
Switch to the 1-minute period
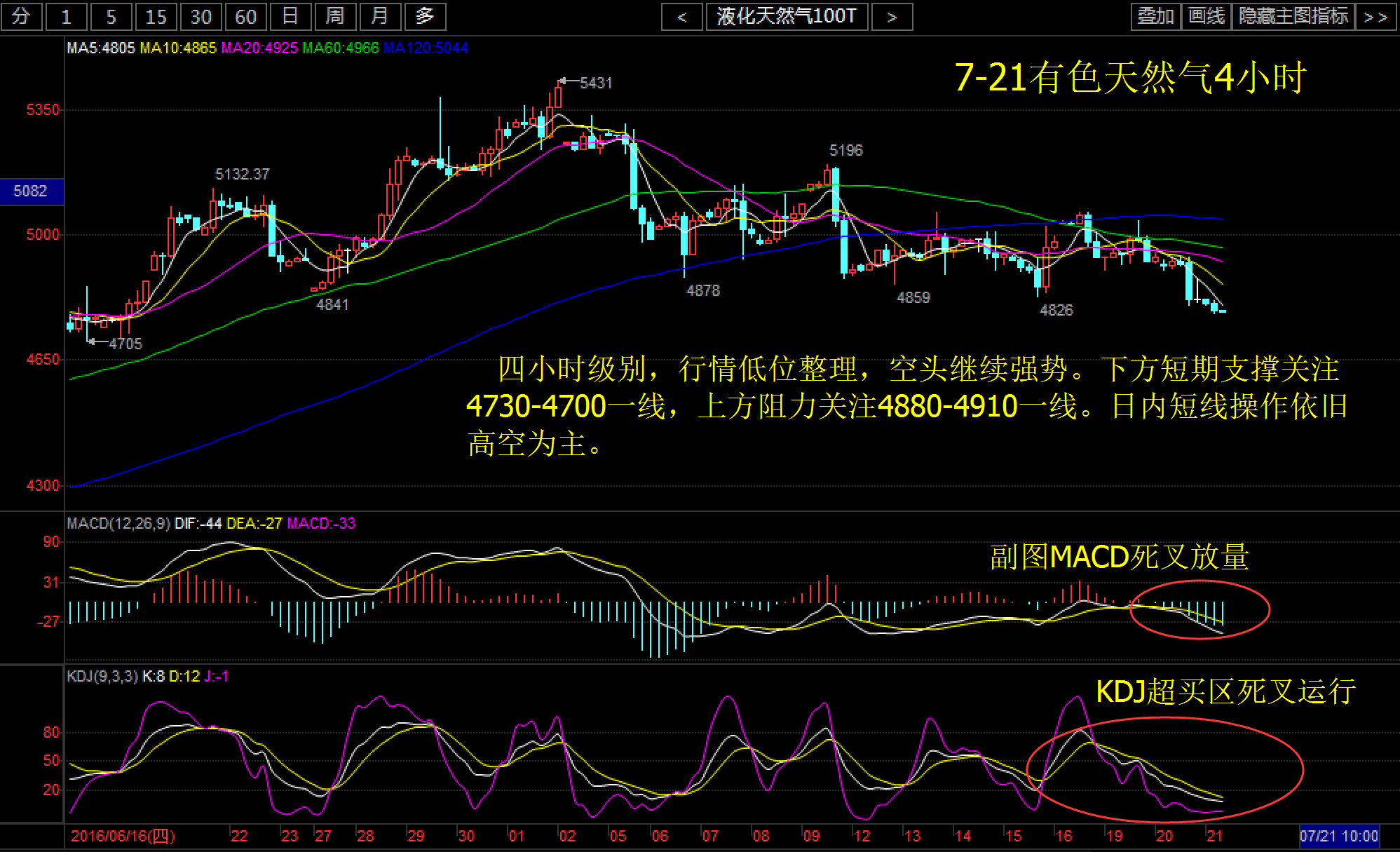tap(67, 16)
